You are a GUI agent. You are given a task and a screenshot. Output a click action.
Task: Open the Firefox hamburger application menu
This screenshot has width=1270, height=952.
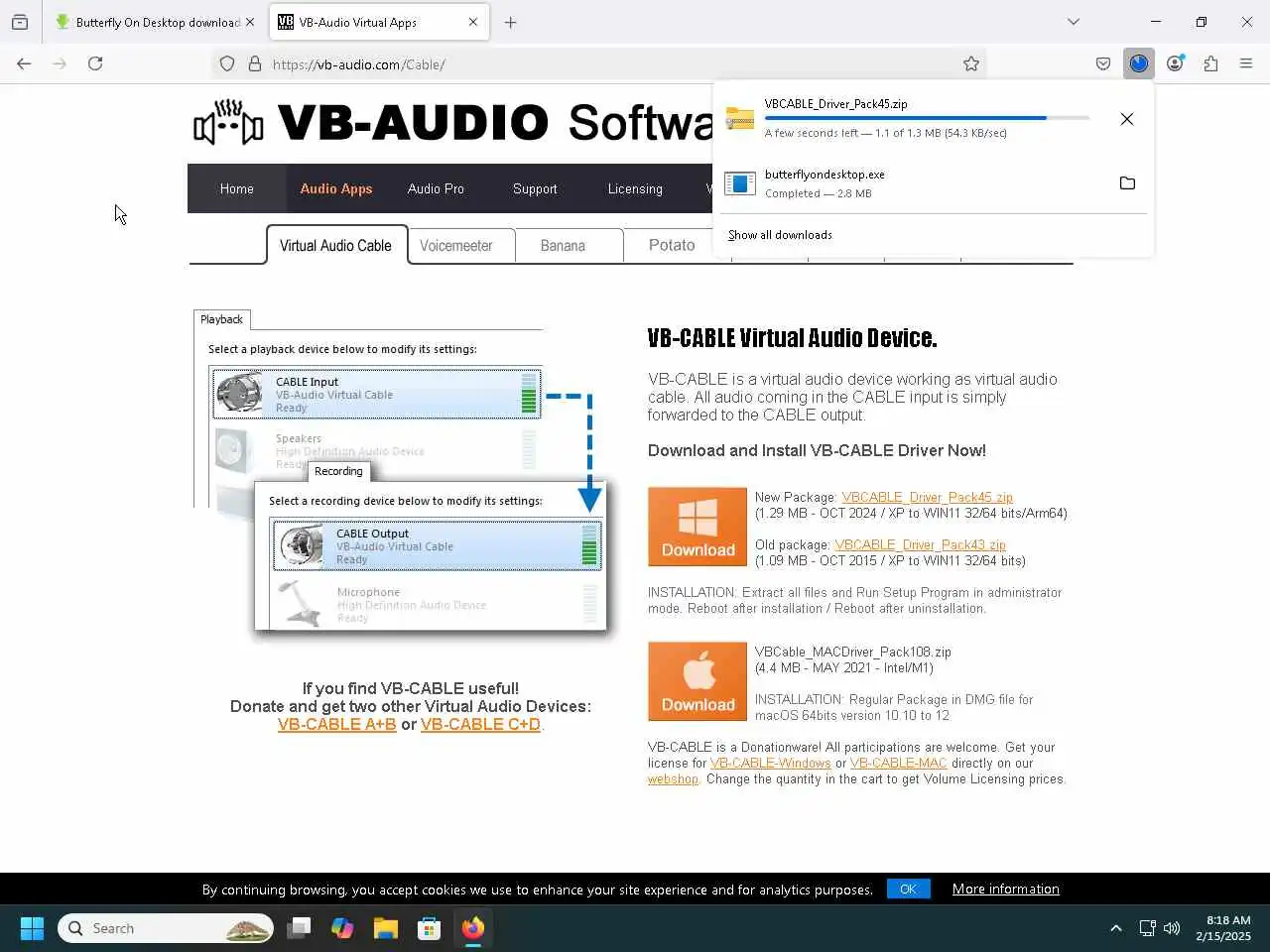pos(1246,63)
